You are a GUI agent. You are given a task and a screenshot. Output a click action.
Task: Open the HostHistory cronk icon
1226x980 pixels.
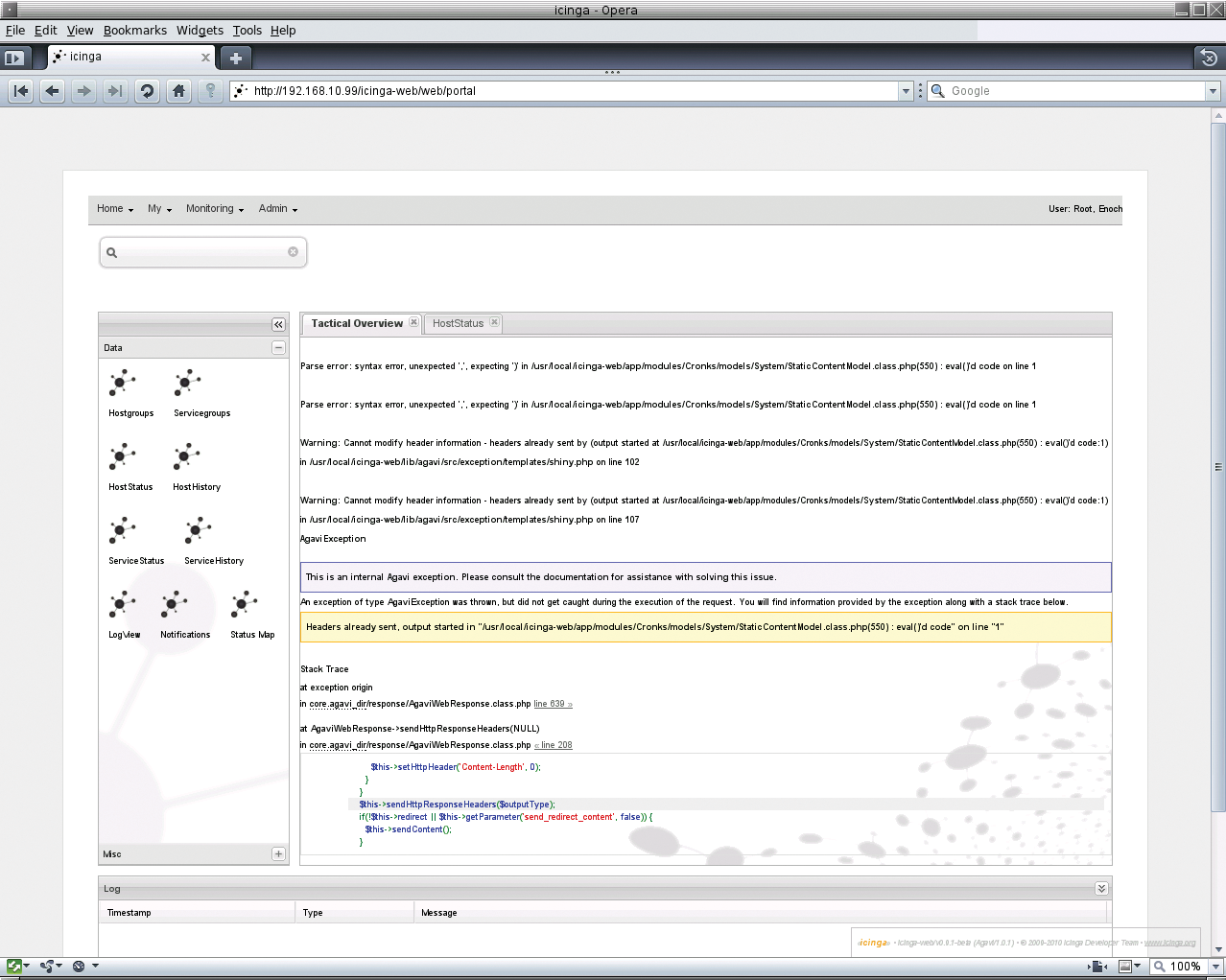coord(186,456)
